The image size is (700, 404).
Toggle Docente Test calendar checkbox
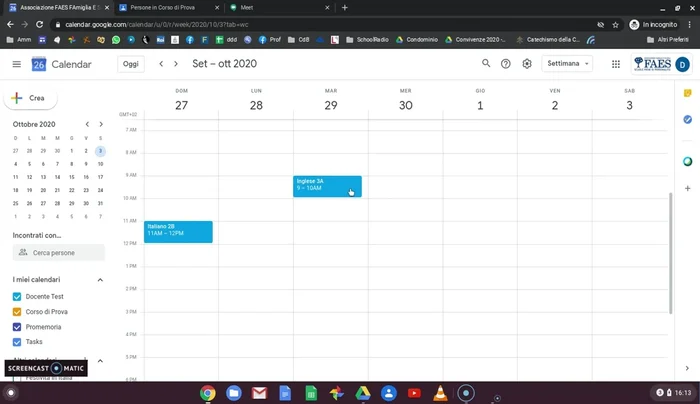17,296
